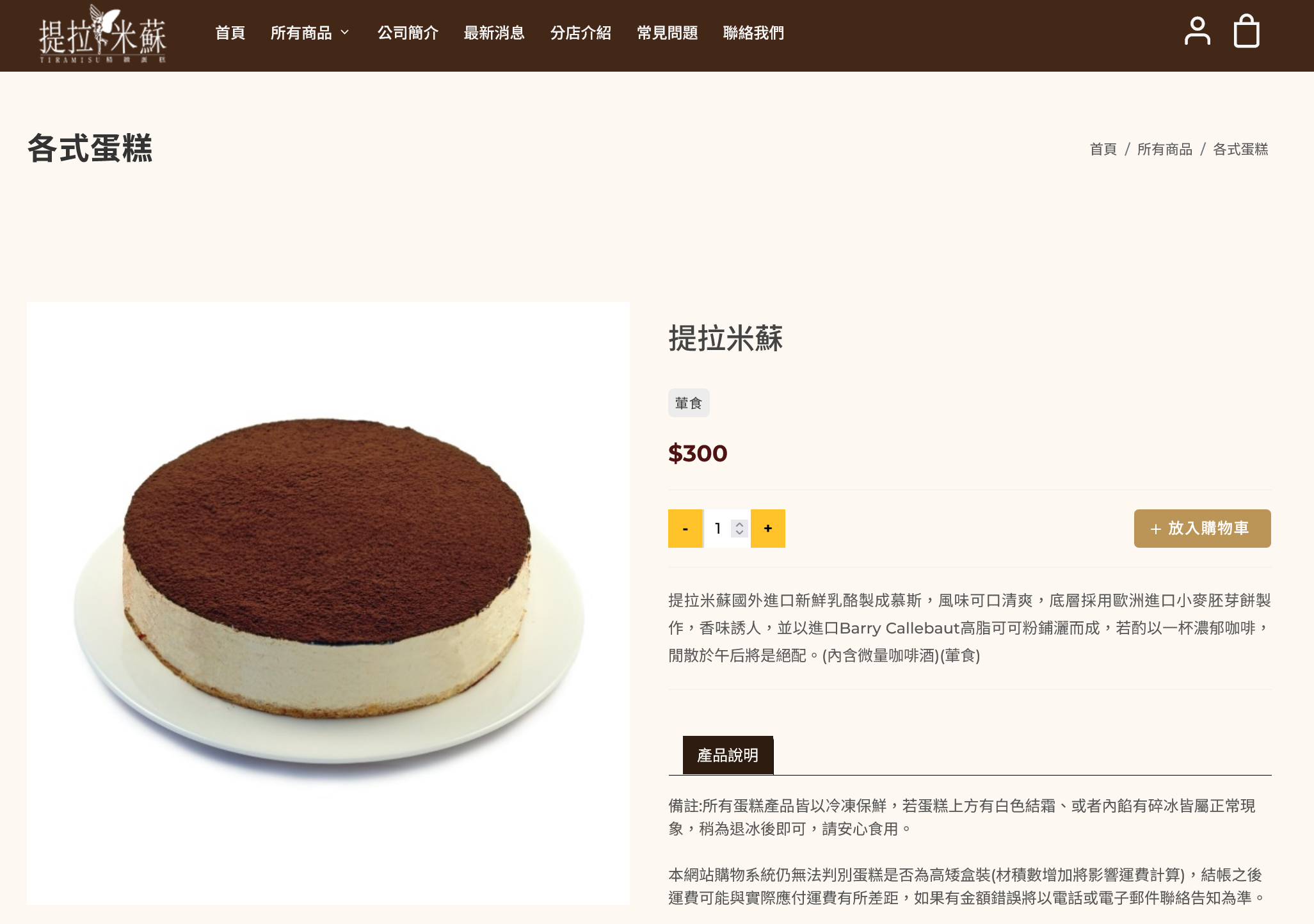Add item with 放入購物車 button
The image size is (1314, 924).
coord(1202,529)
